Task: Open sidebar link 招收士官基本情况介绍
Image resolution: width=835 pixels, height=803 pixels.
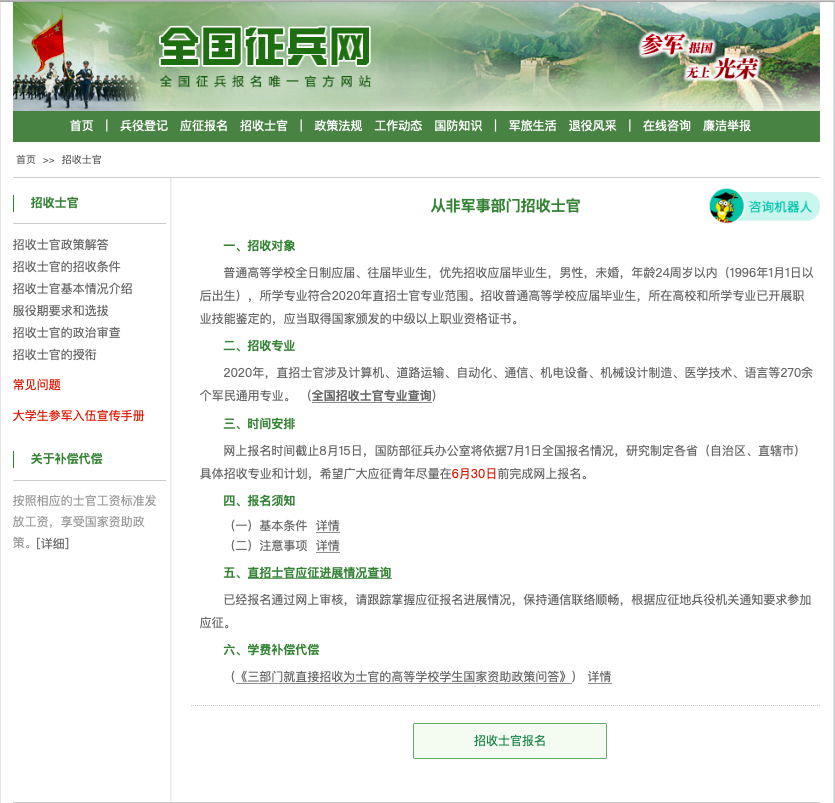Action: click(72, 289)
